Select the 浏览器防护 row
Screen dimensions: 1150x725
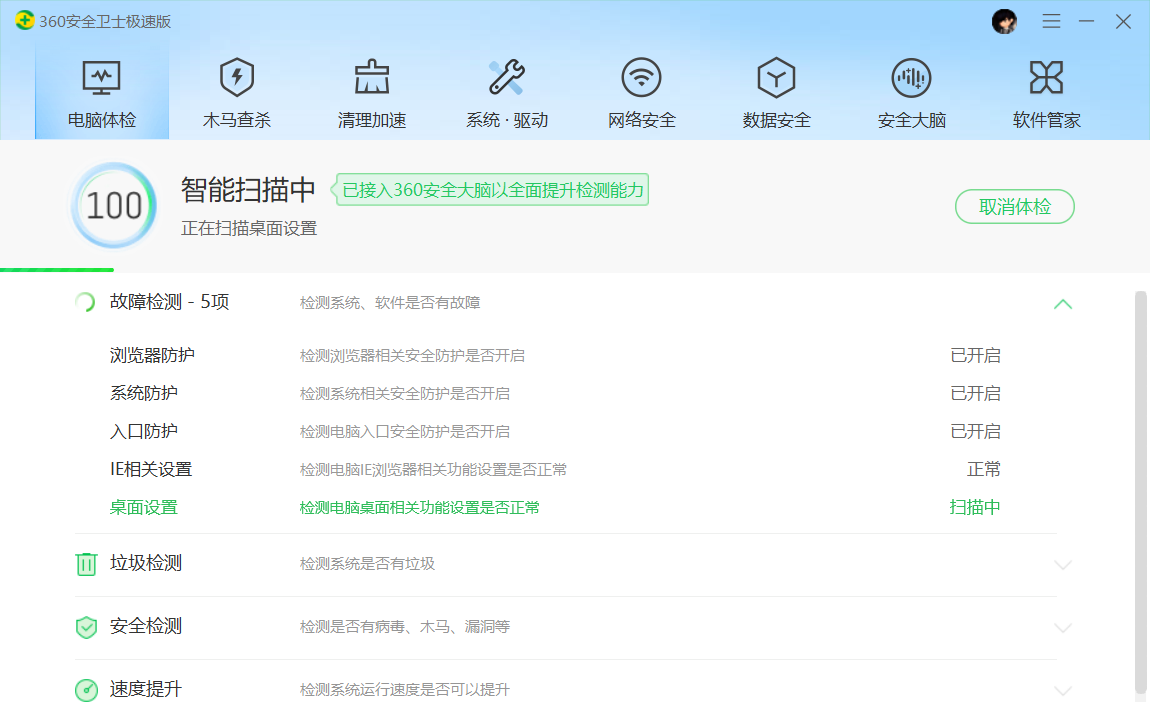[554, 356]
